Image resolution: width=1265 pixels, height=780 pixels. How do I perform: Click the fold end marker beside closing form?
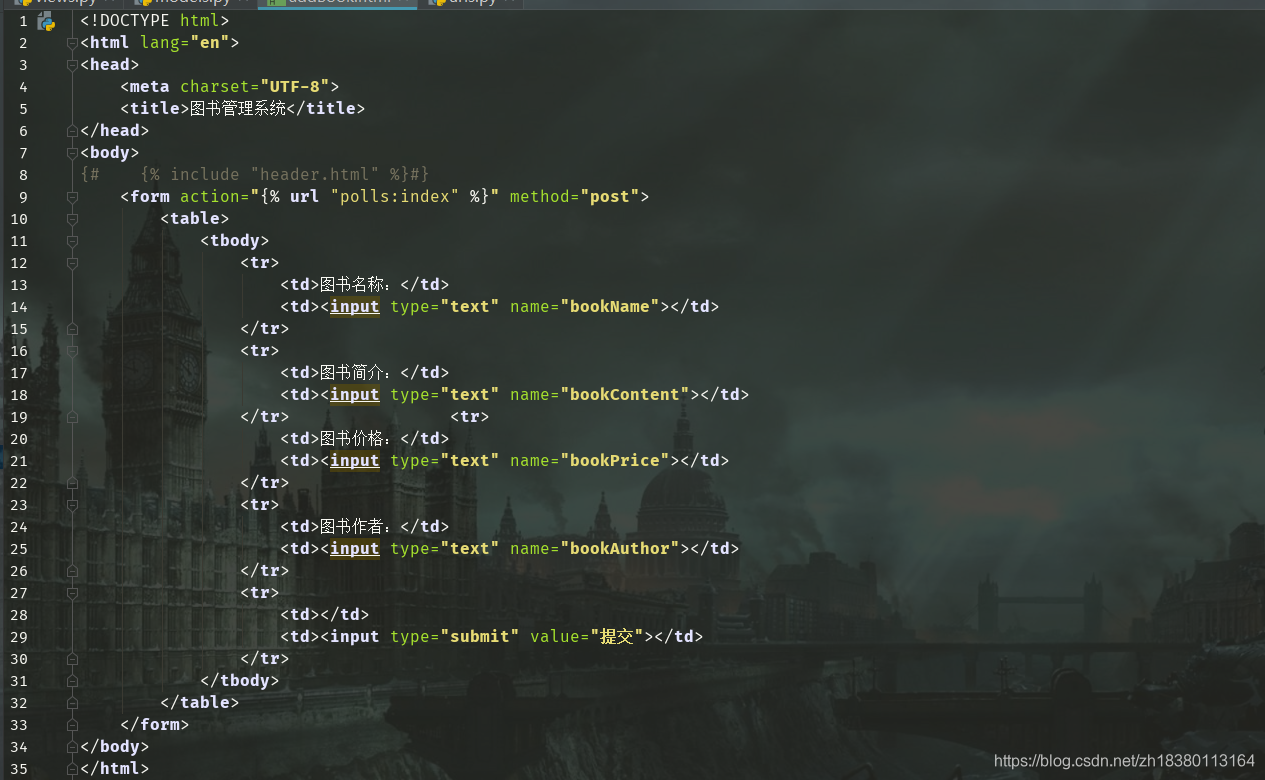coord(72,725)
